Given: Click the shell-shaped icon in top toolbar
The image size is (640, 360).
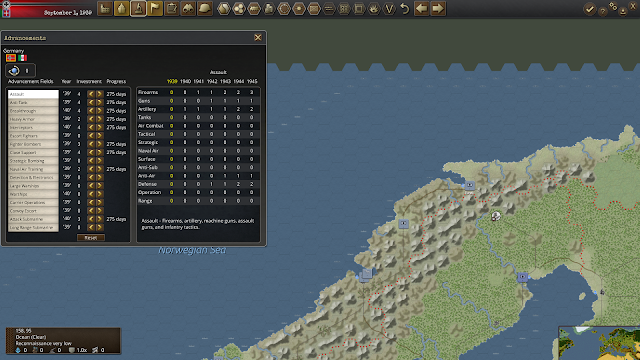Looking at the screenshot, I should [122, 9].
